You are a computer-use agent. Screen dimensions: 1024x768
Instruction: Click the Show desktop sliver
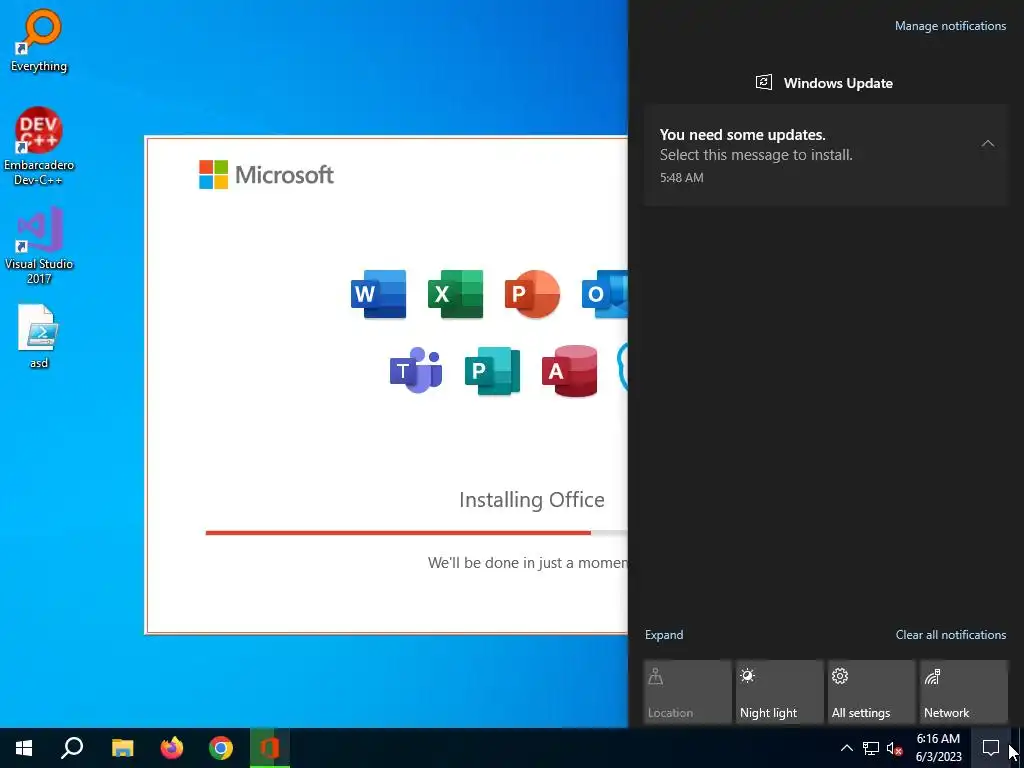[x=1020, y=748]
